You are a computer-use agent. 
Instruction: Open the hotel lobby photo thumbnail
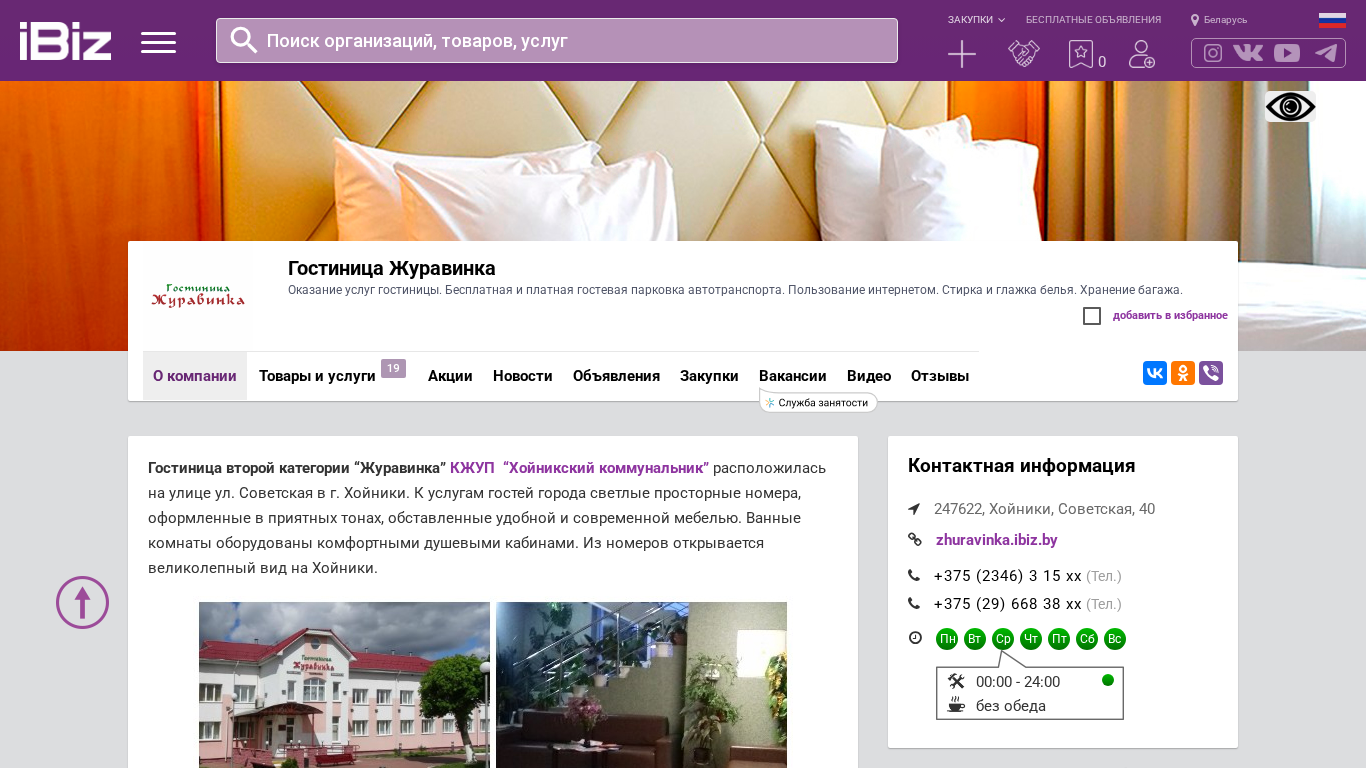coord(641,685)
